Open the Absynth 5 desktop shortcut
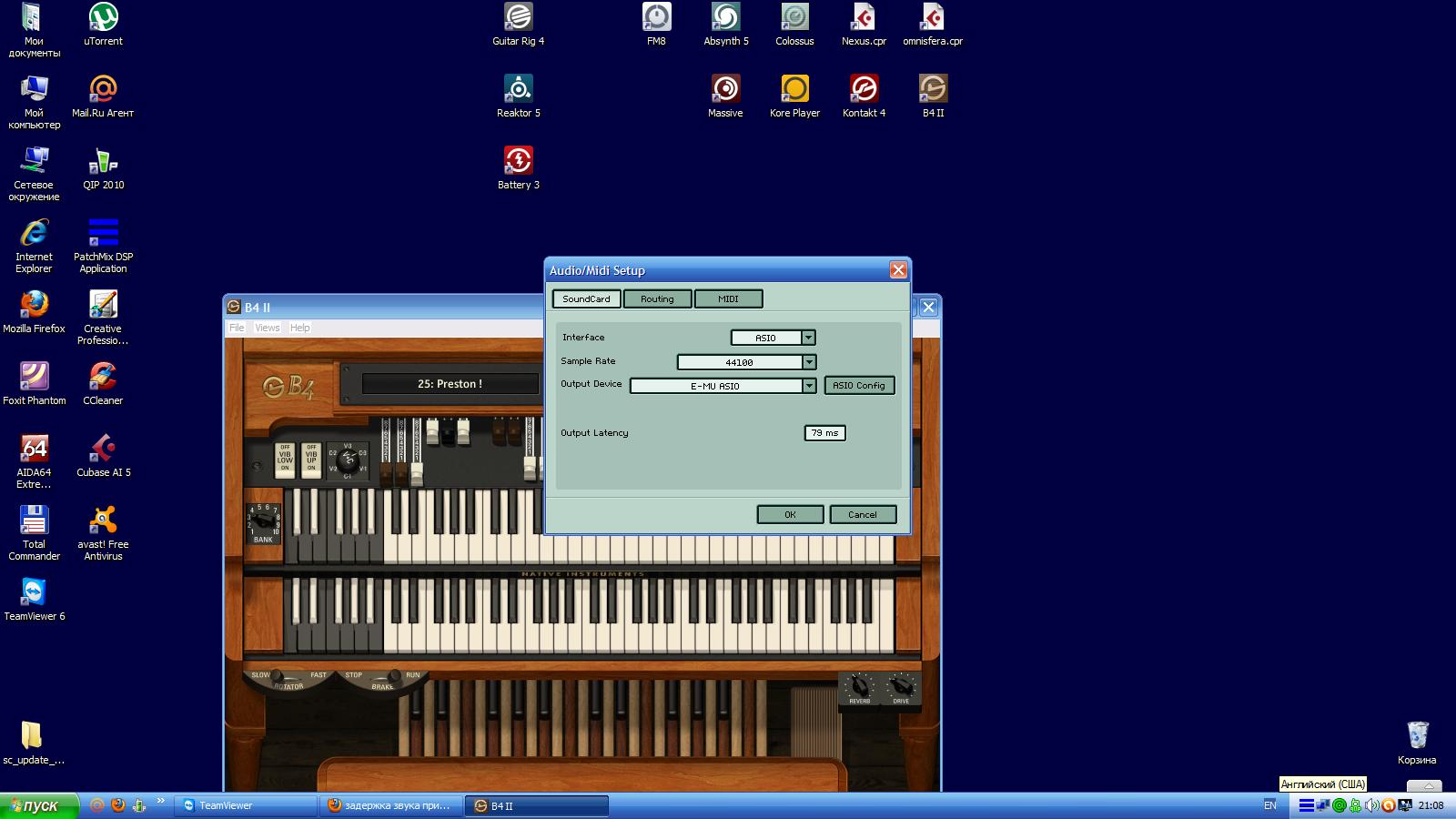Image resolution: width=1456 pixels, height=819 pixels. 725,25
